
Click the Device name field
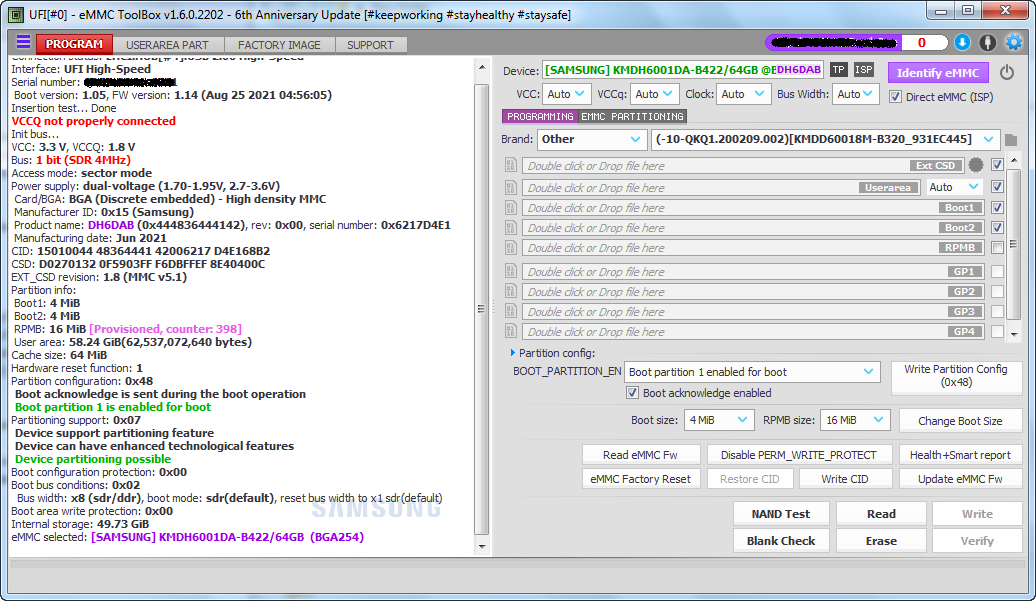click(x=683, y=70)
